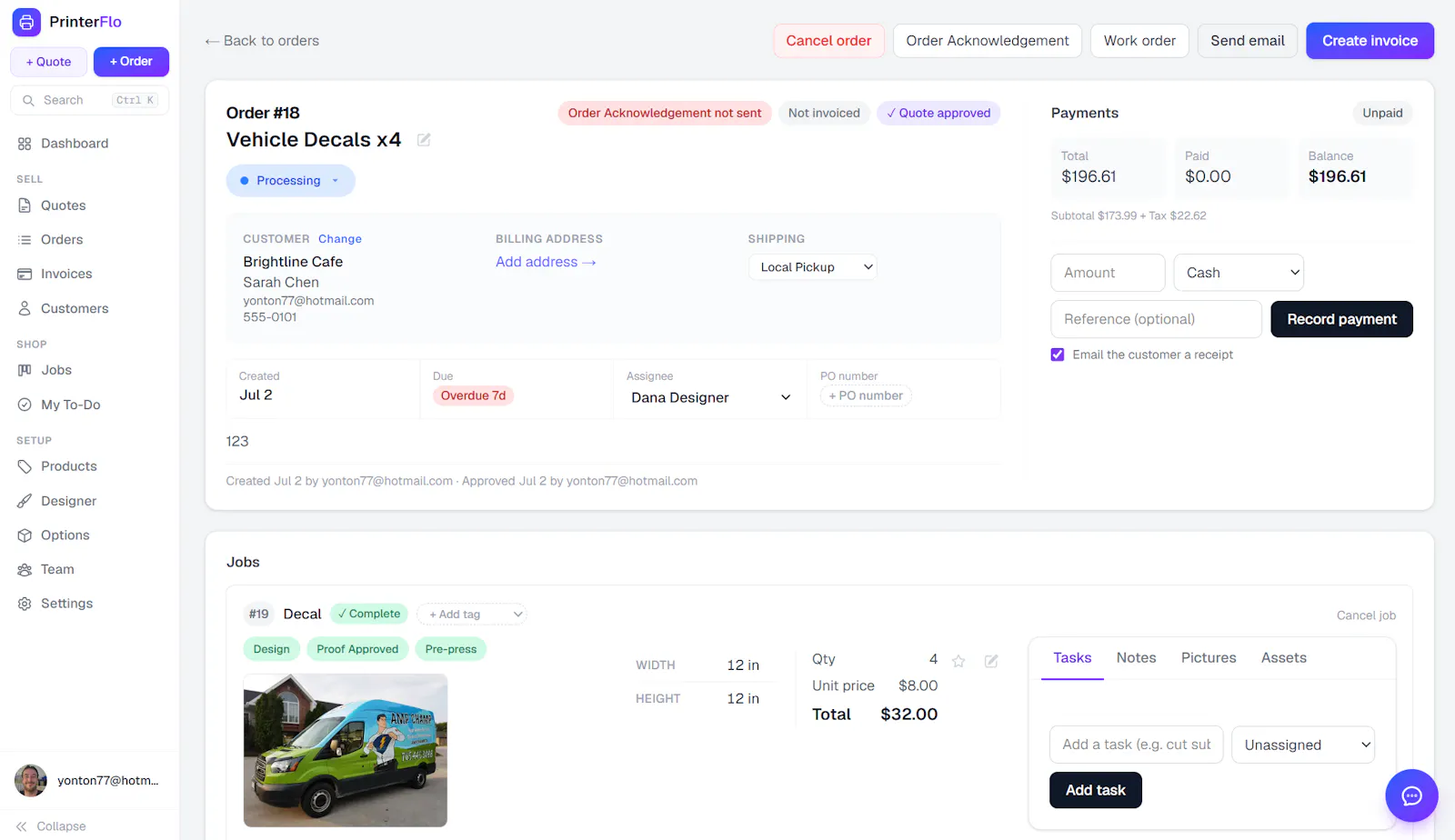Click the + PO number chip

click(x=866, y=396)
